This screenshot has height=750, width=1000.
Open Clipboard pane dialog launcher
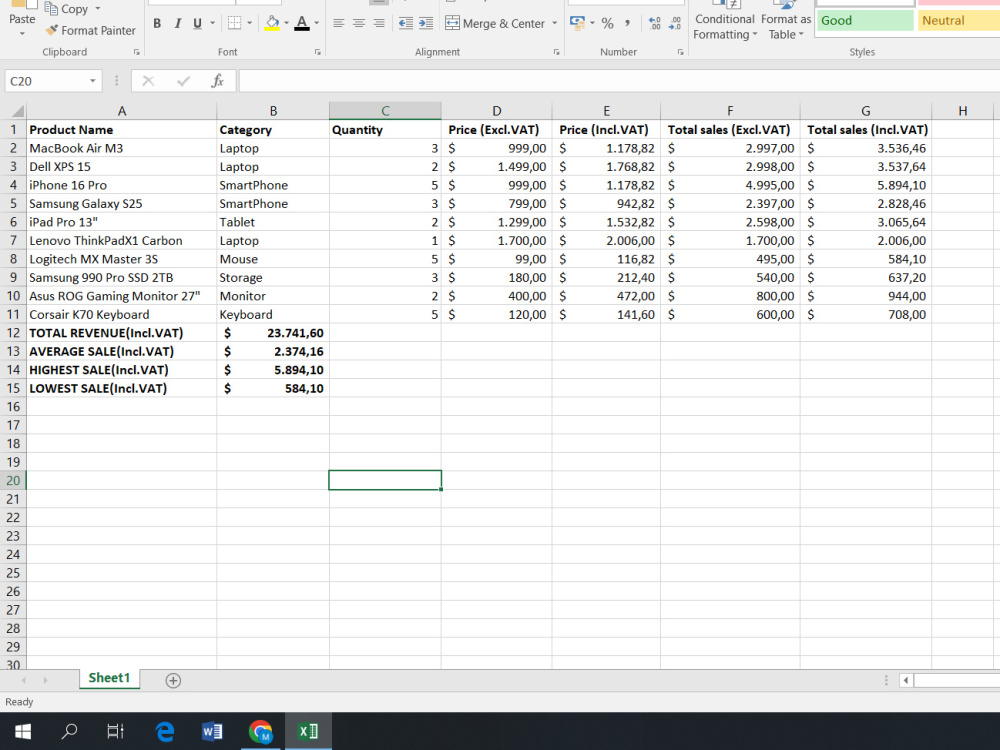[136, 52]
